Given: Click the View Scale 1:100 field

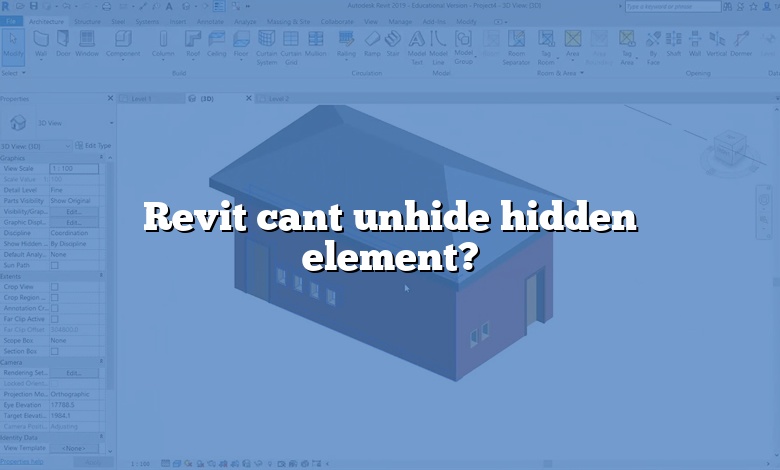Looking at the screenshot, I should [74, 169].
